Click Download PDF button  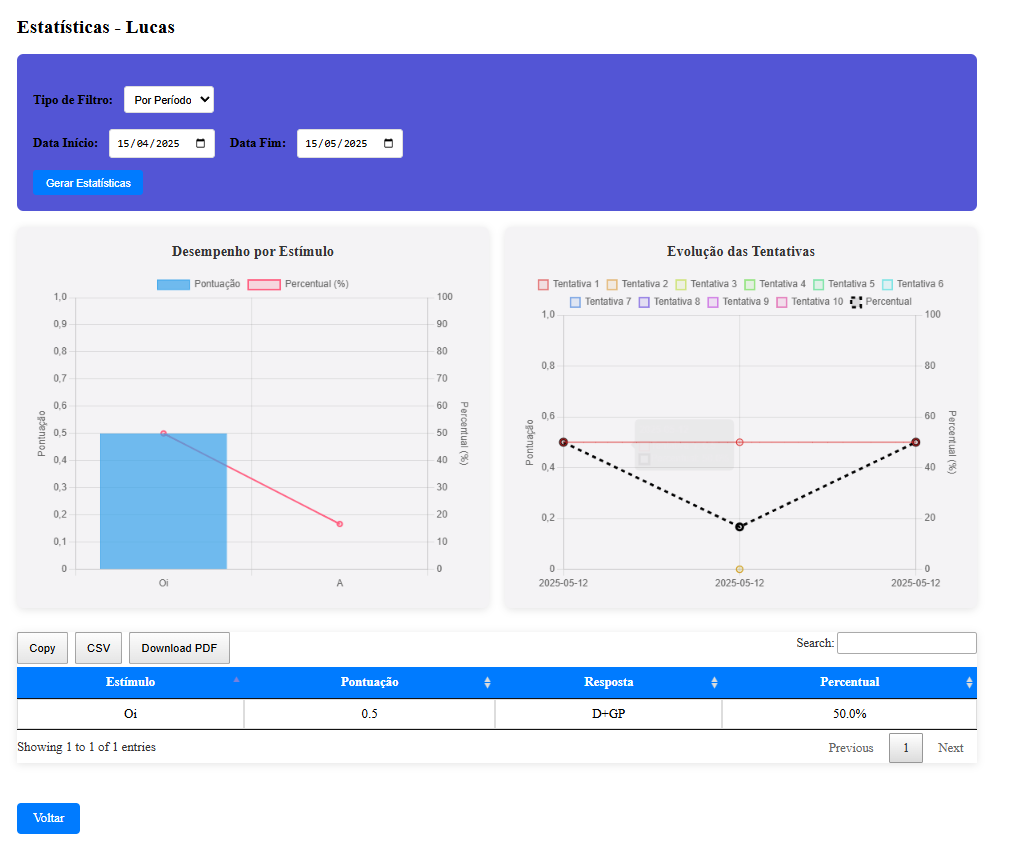[179, 648]
